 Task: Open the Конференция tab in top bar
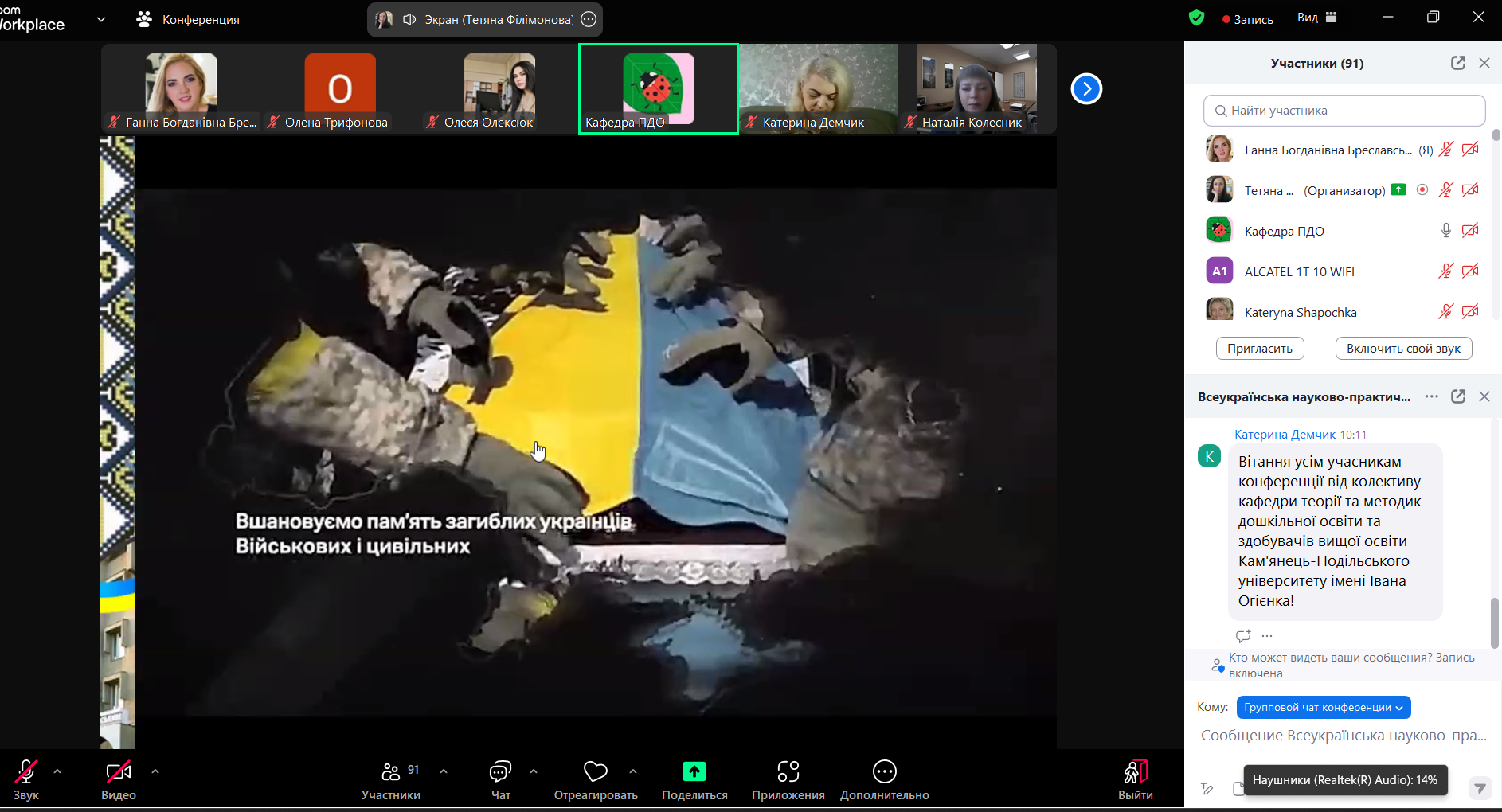pos(188,19)
